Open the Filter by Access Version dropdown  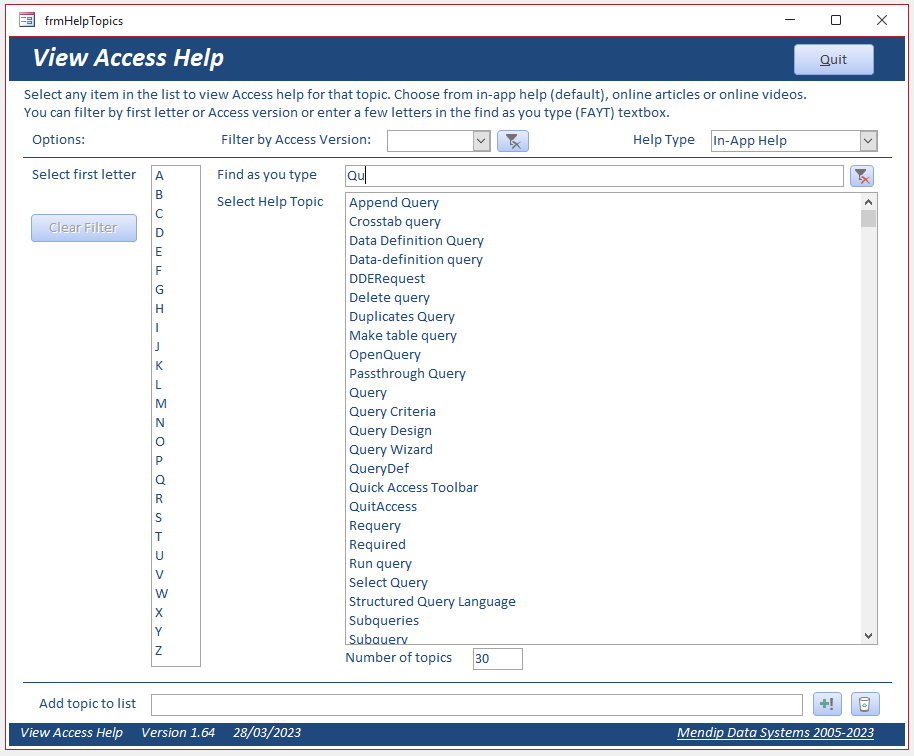point(481,141)
